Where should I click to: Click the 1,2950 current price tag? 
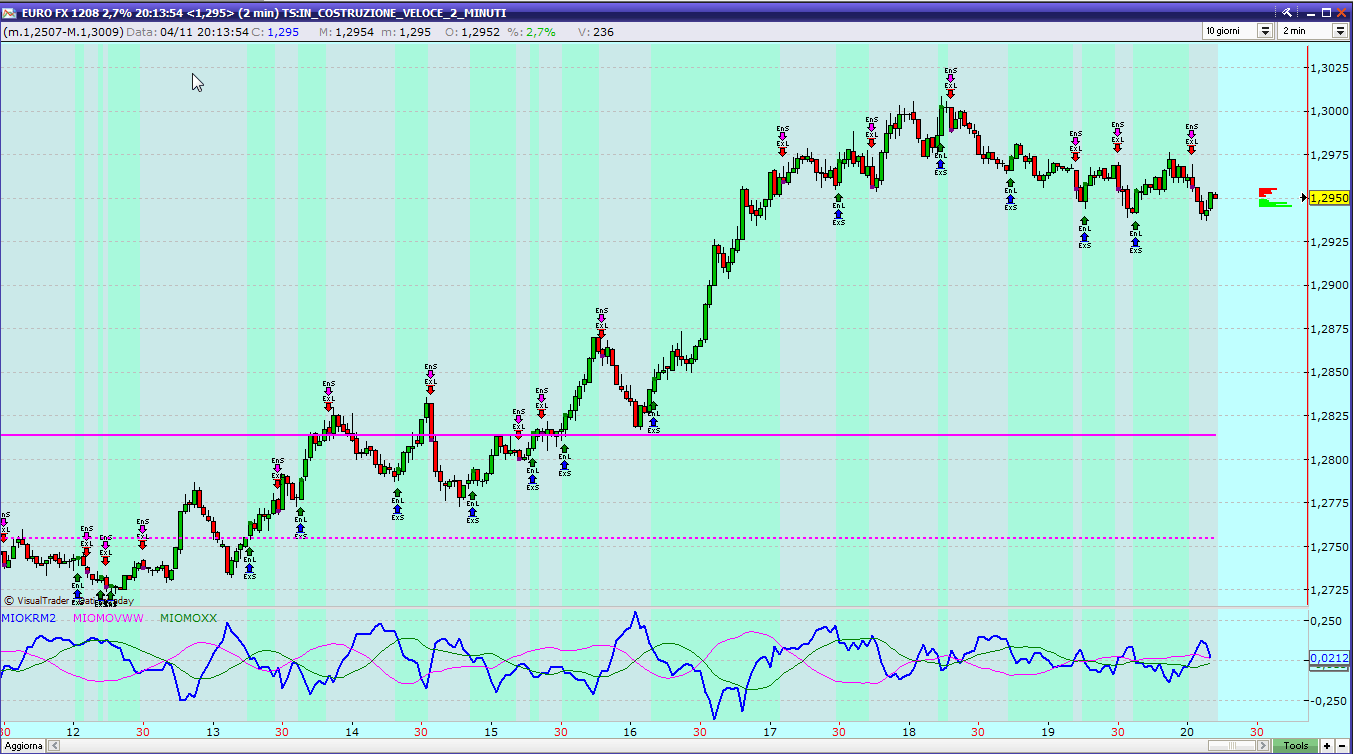pos(1329,198)
